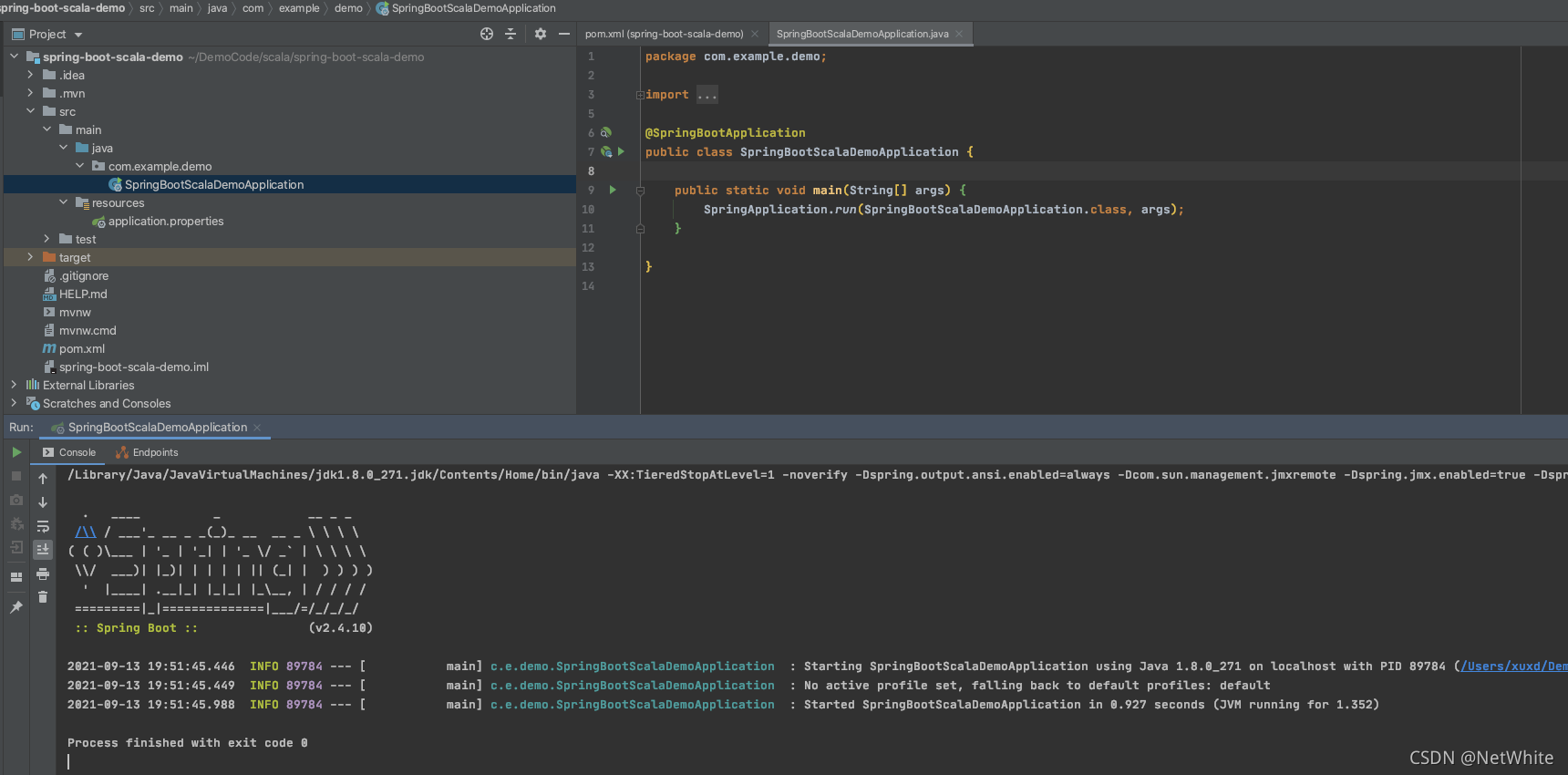
Task: Place cursor on SpringApplication.run line 10
Action: (x=944, y=210)
